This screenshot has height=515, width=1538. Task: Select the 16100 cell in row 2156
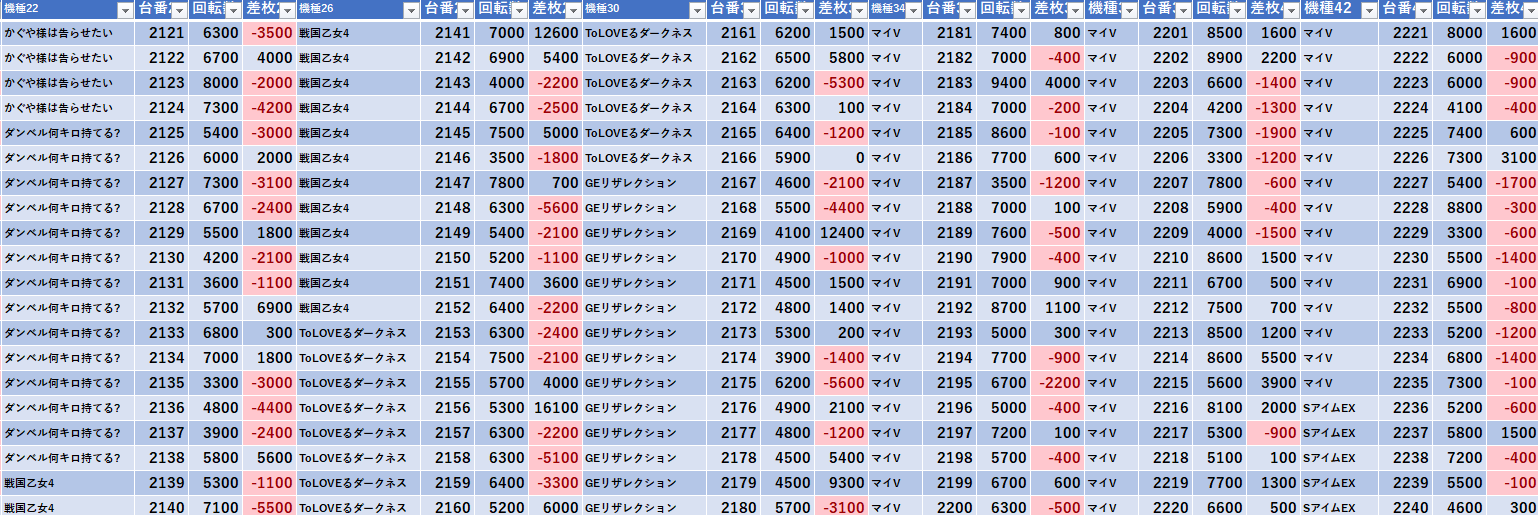(555, 408)
